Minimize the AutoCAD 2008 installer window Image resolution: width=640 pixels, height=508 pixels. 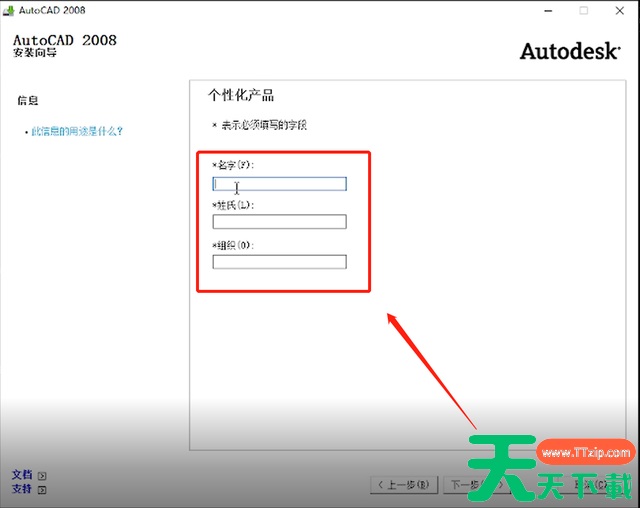[548, 11]
